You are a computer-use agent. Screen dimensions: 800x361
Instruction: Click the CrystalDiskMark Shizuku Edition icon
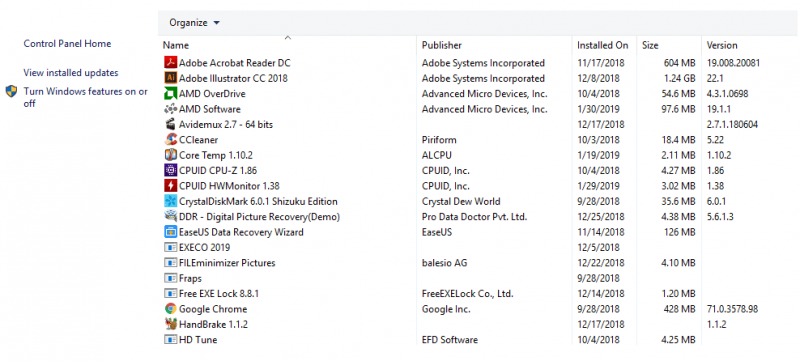tap(170, 201)
